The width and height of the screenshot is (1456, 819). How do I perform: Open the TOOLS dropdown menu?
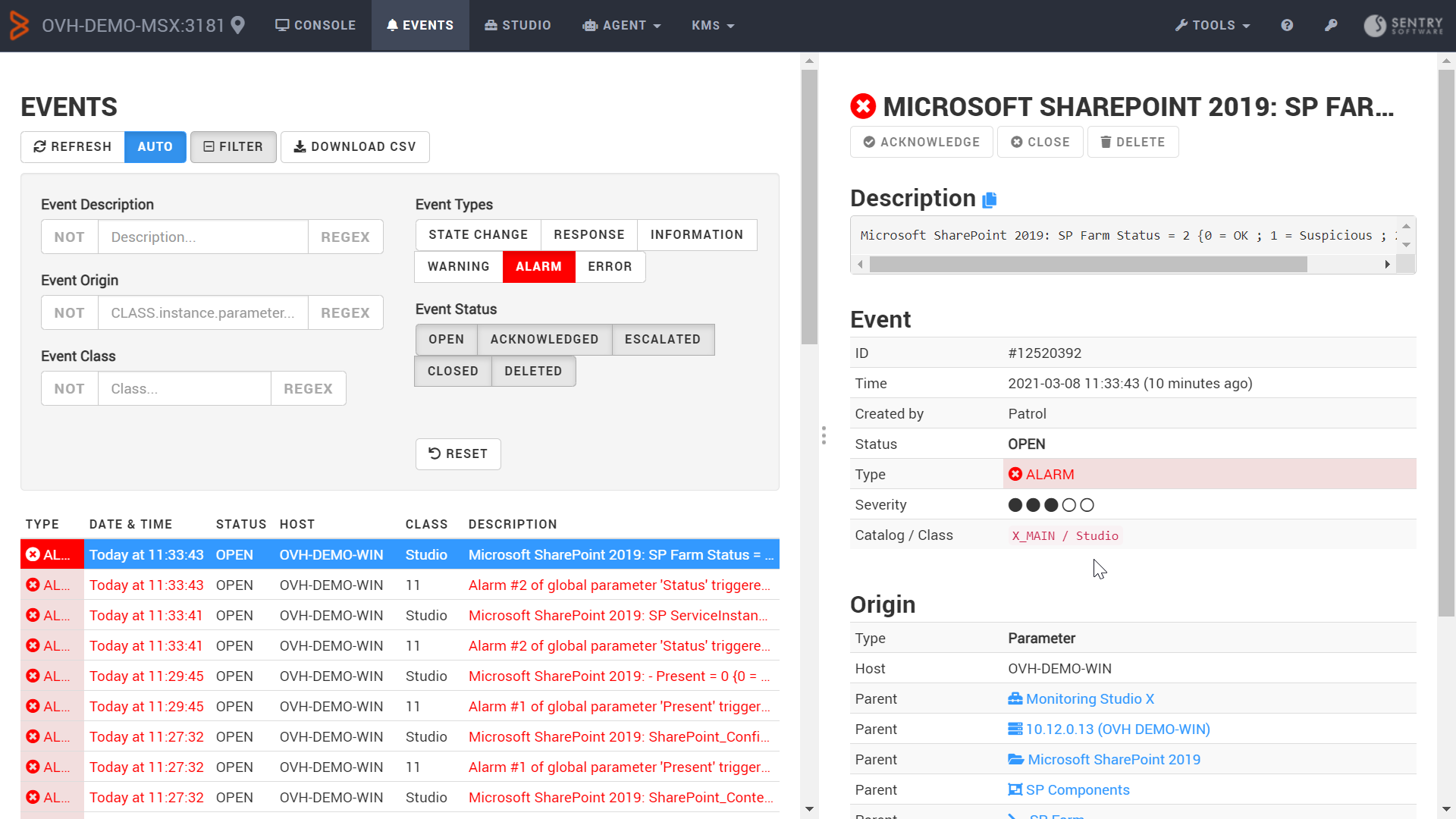click(x=1213, y=25)
